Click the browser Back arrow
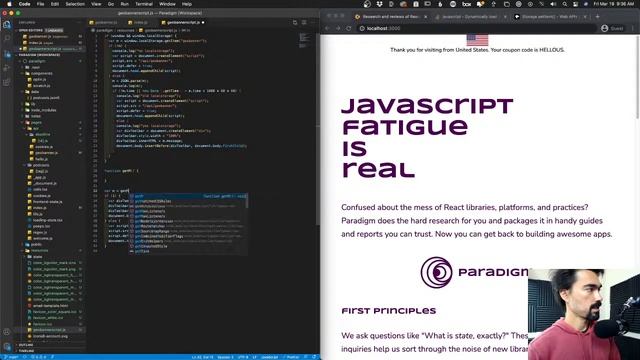 (x=327, y=28)
